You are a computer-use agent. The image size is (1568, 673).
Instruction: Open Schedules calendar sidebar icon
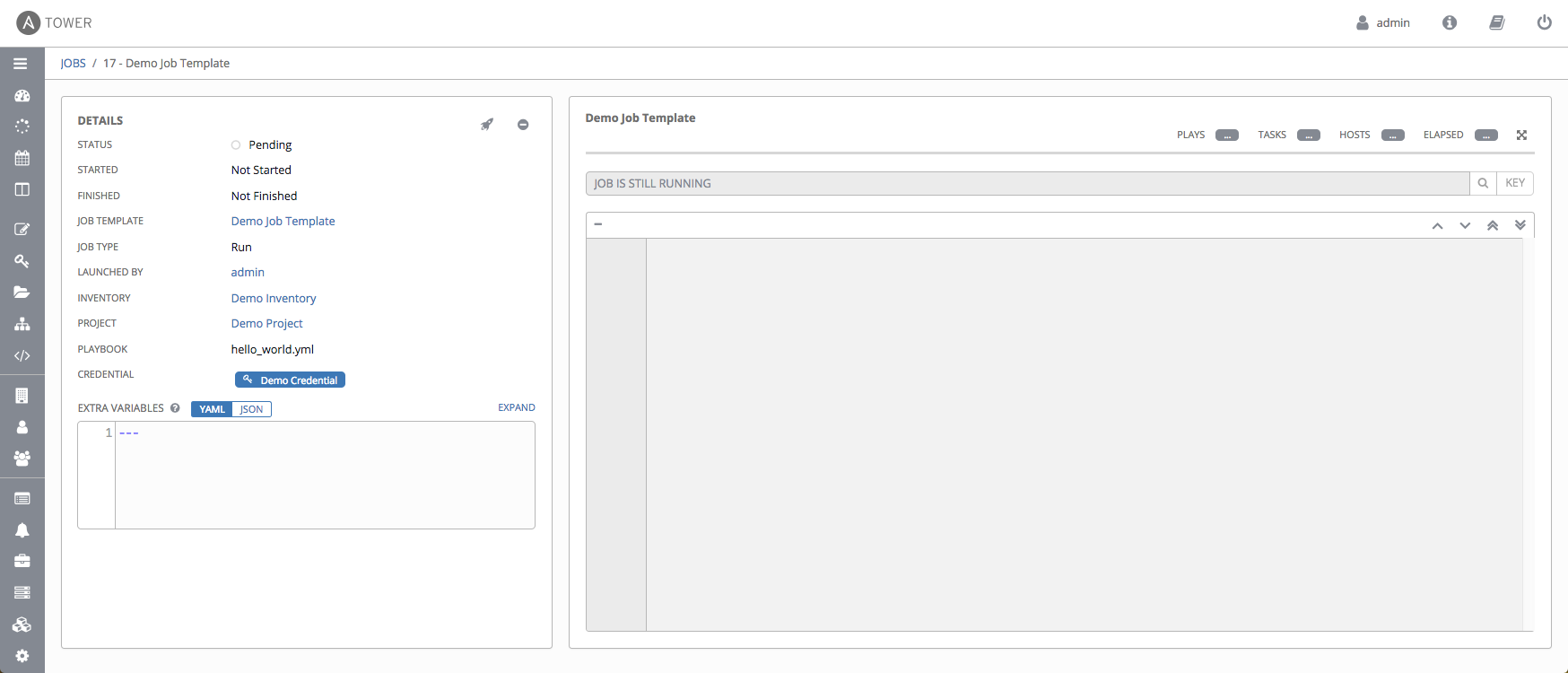[22, 158]
